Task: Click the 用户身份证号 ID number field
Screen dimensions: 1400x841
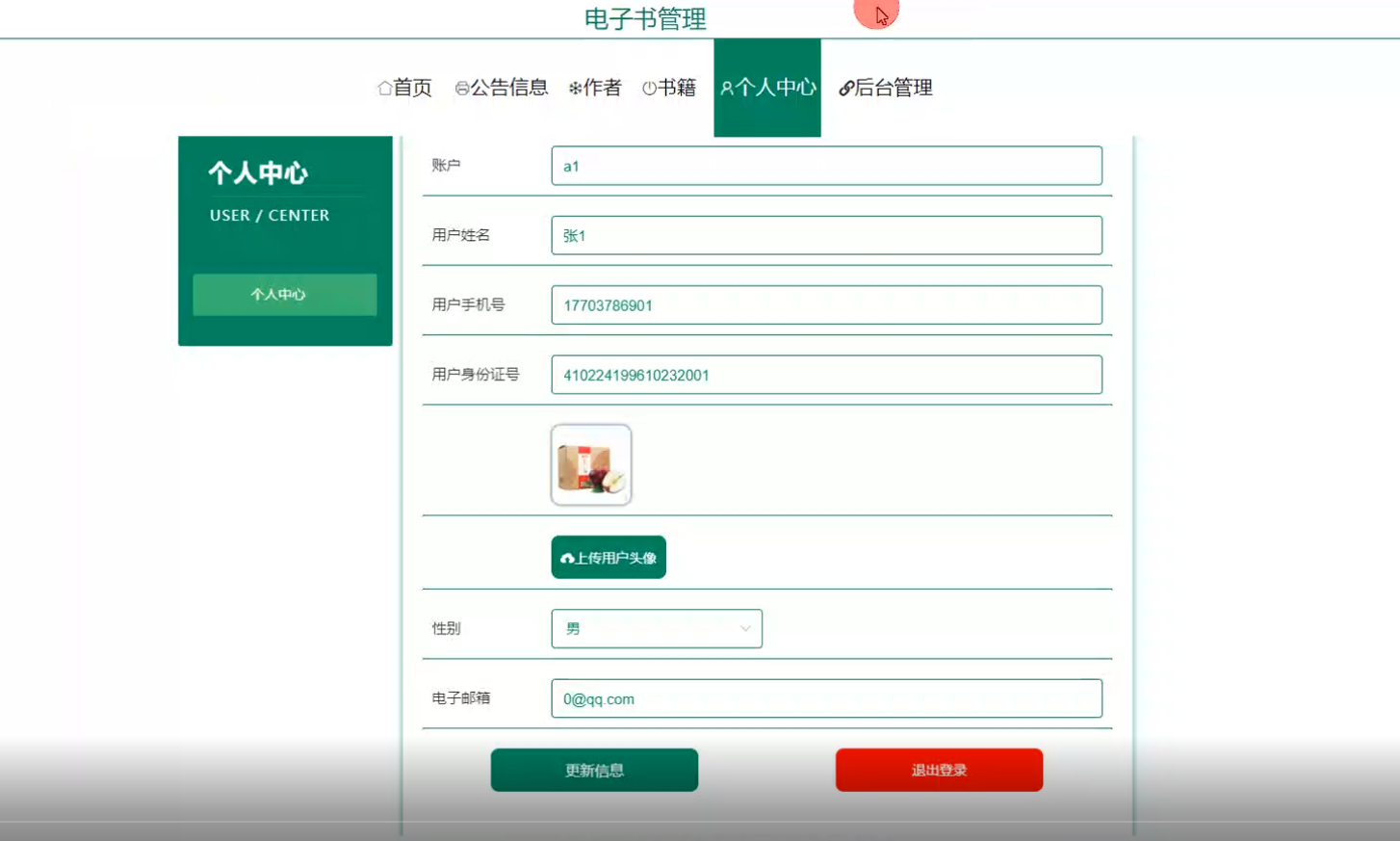Action: pos(825,374)
